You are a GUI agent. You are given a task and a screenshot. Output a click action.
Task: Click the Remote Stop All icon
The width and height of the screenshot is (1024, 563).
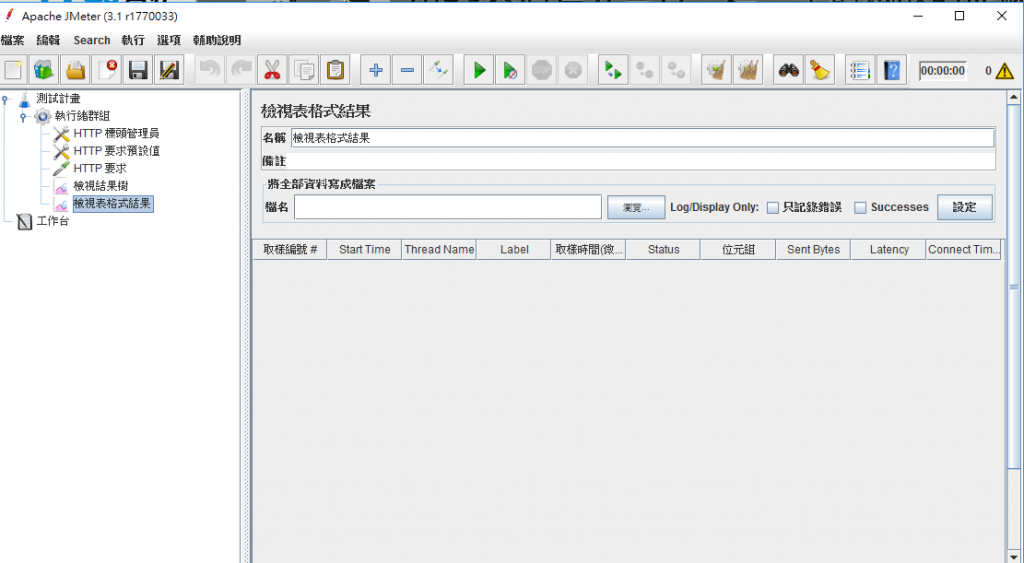[x=645, y=70]
